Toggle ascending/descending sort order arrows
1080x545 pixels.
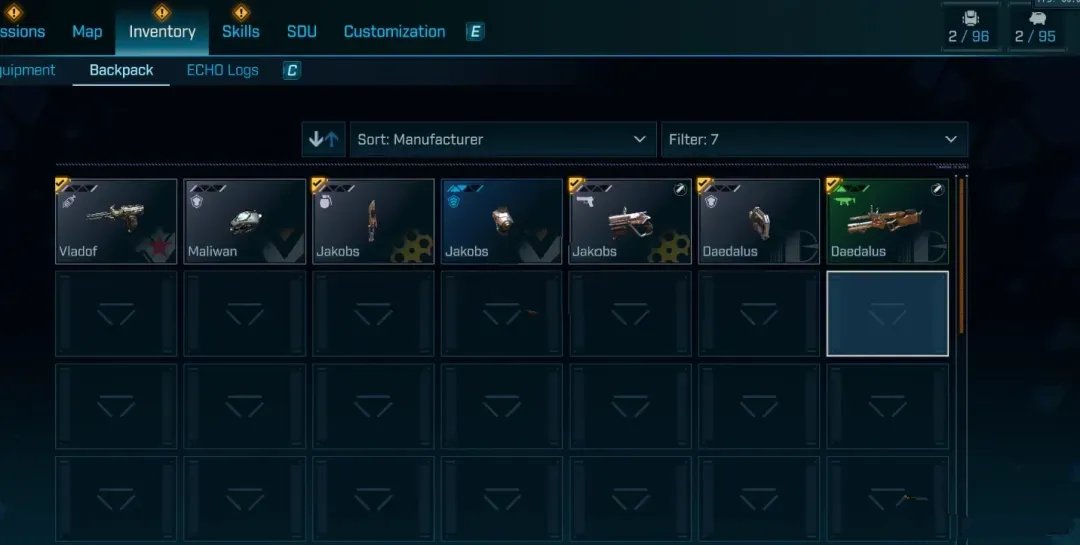pyautogui.click(x=323, y=139)
